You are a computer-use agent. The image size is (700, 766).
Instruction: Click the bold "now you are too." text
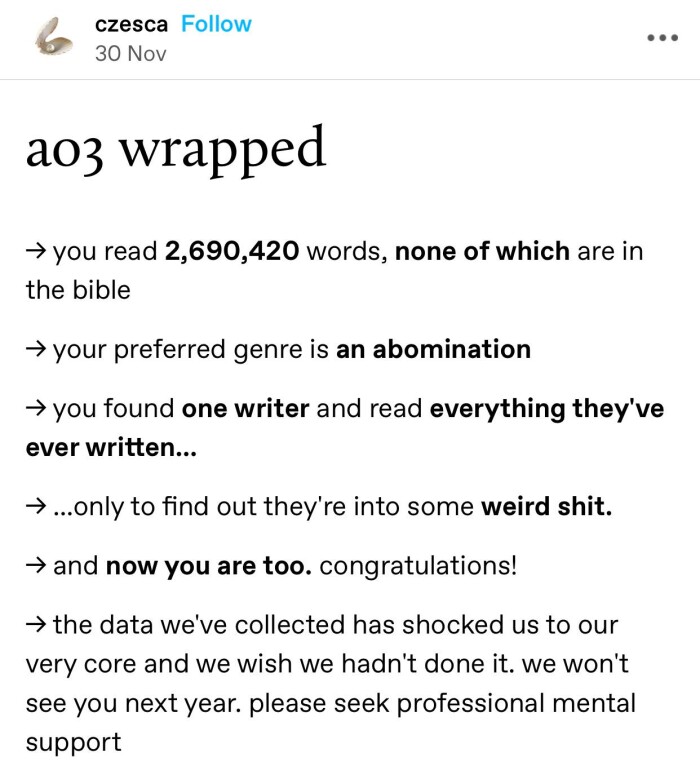(x=209, y=566)
